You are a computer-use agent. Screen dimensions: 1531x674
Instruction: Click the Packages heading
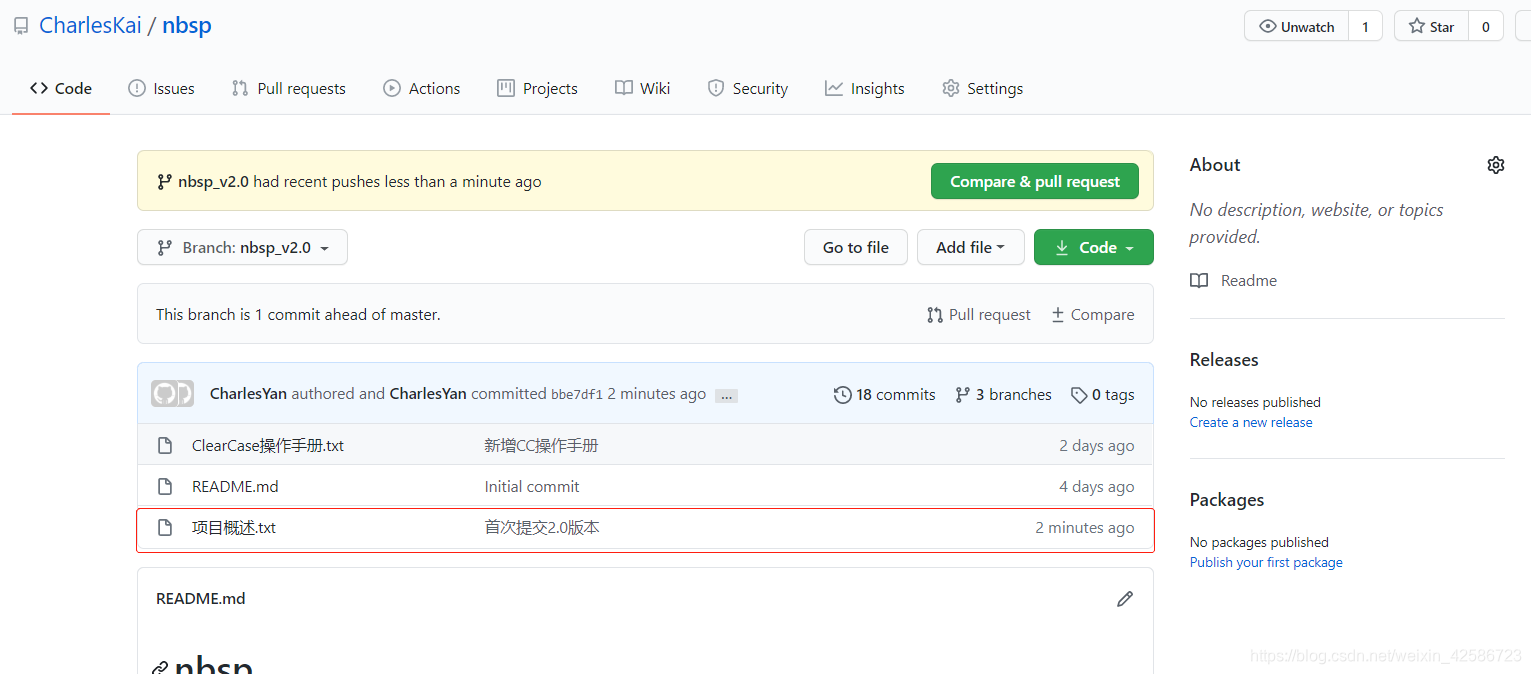pos(1227,499)
